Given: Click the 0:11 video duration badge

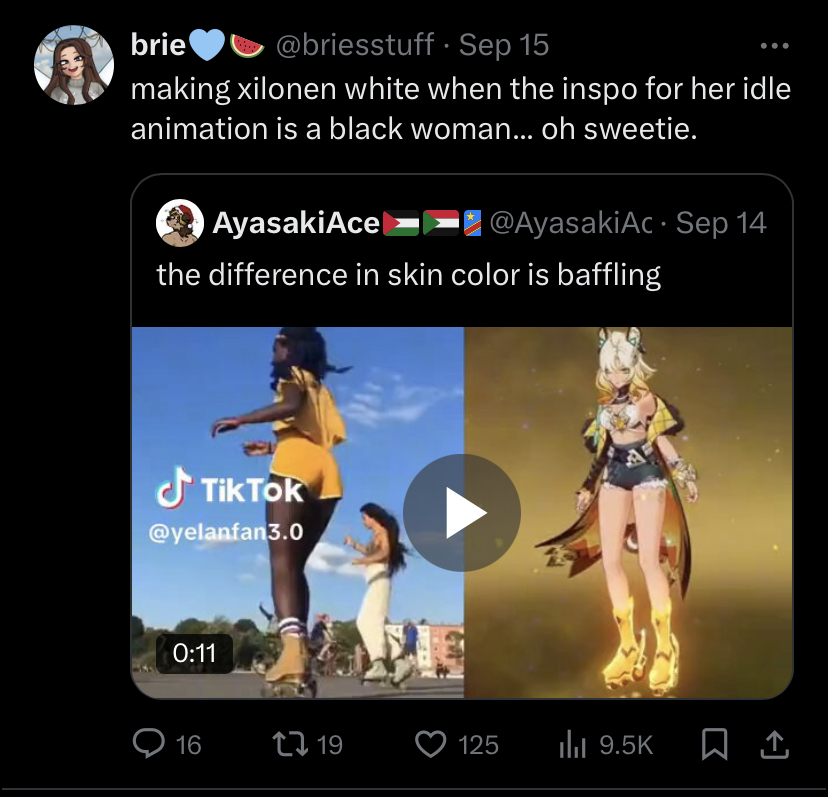Looking at the screenshot, I should pos(194,653).
